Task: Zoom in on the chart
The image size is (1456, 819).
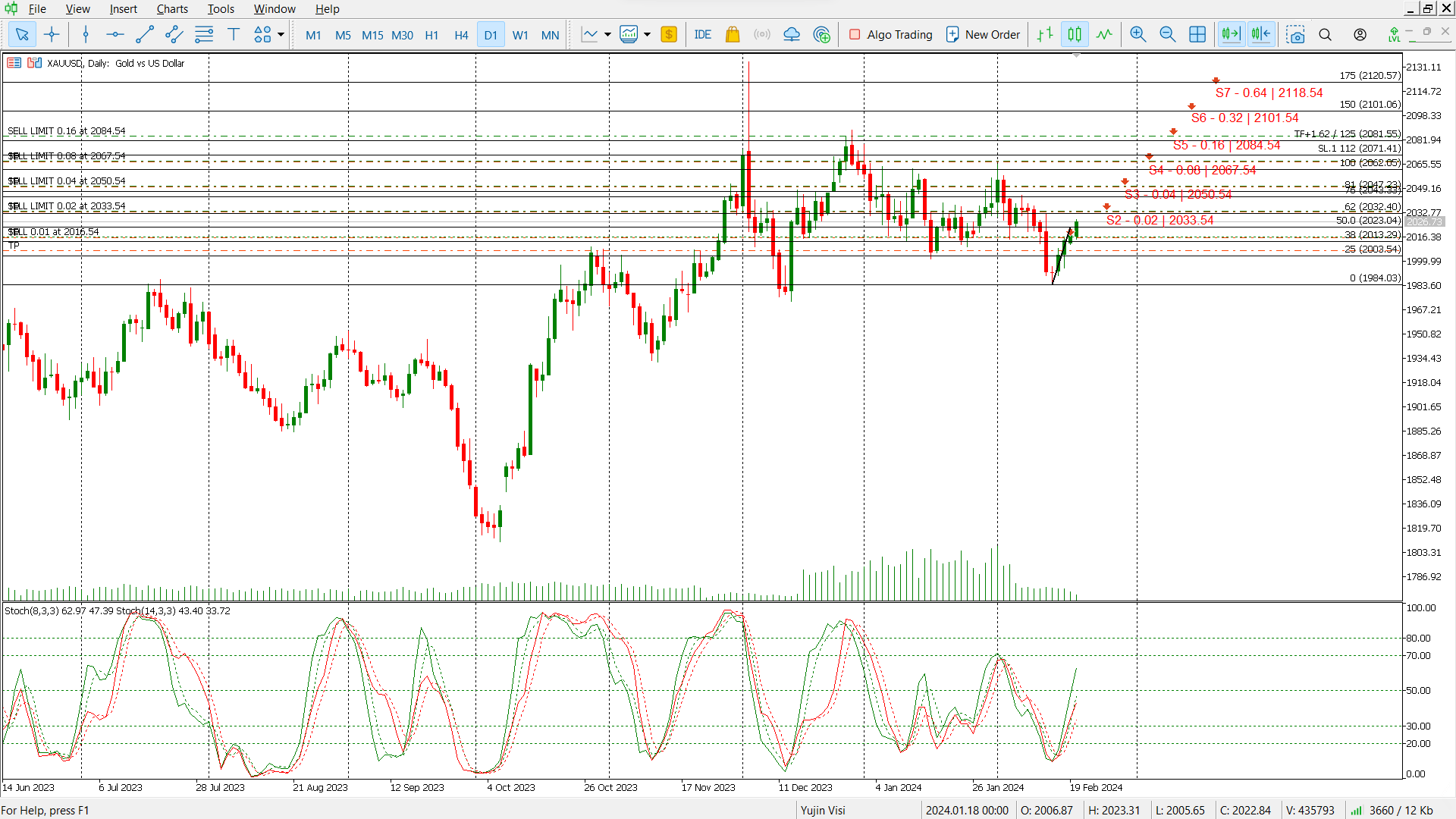Action: (1138, 34)
